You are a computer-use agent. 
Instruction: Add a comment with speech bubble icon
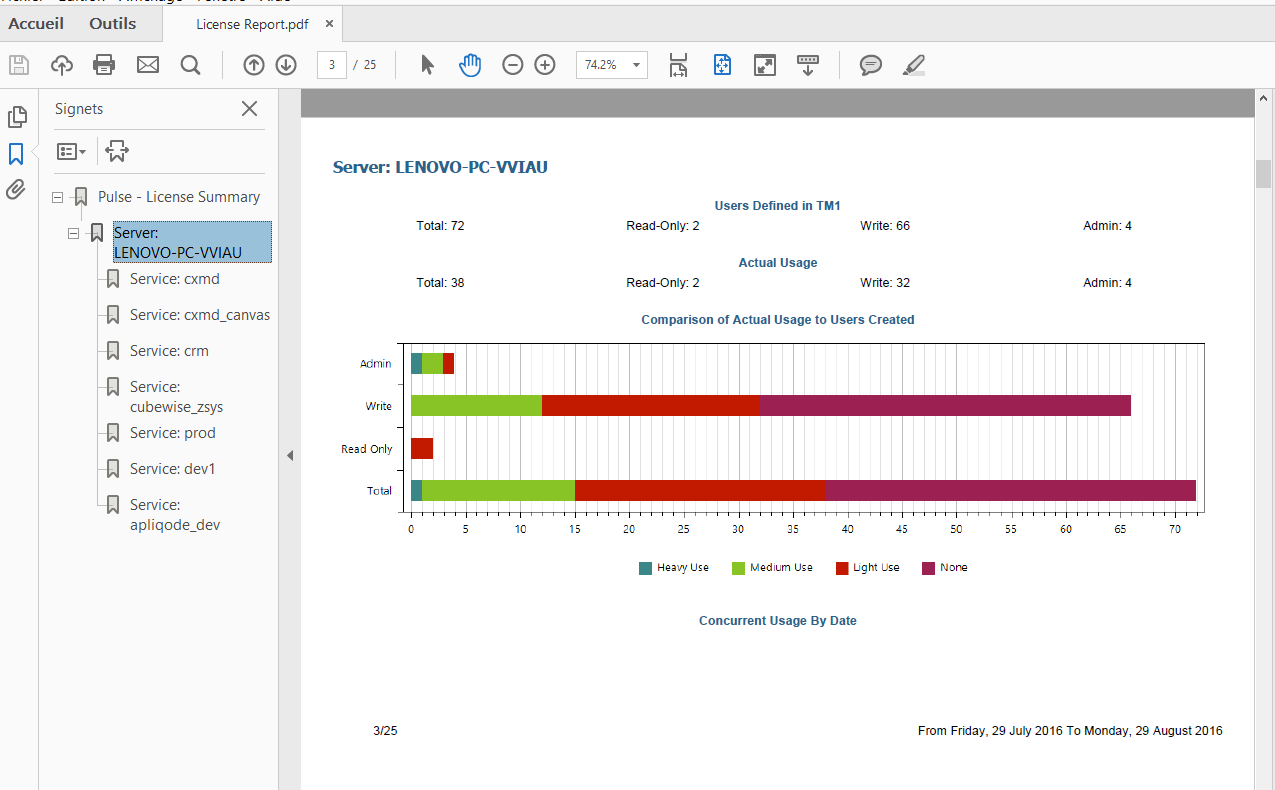[871, 65]
